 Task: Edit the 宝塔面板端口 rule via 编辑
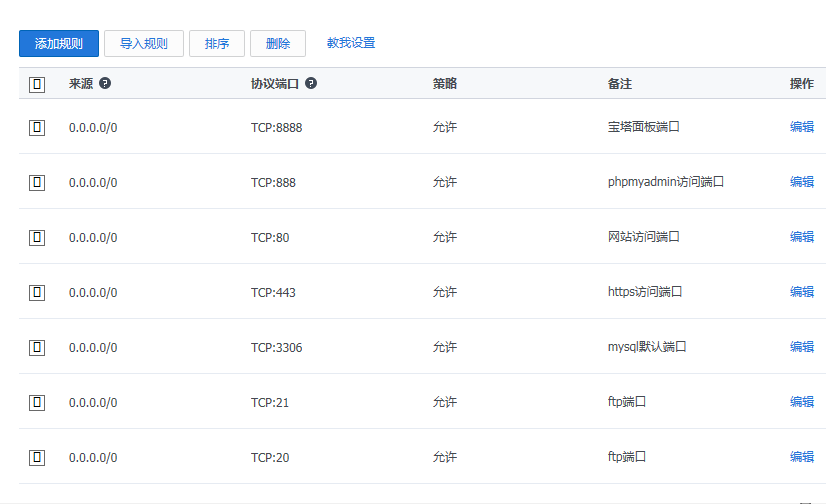coord(802,127)
